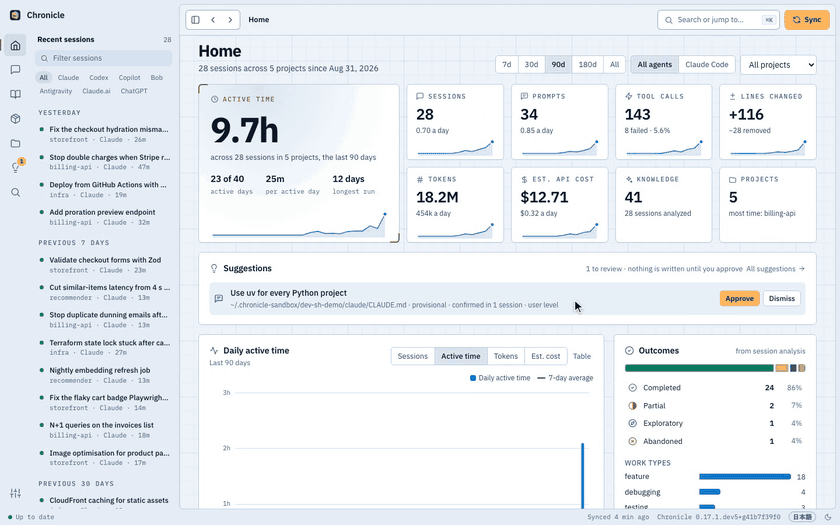This screenshot has height=525, width=840.
Task: Click the debugging work type bar
Action: point(709,492)
